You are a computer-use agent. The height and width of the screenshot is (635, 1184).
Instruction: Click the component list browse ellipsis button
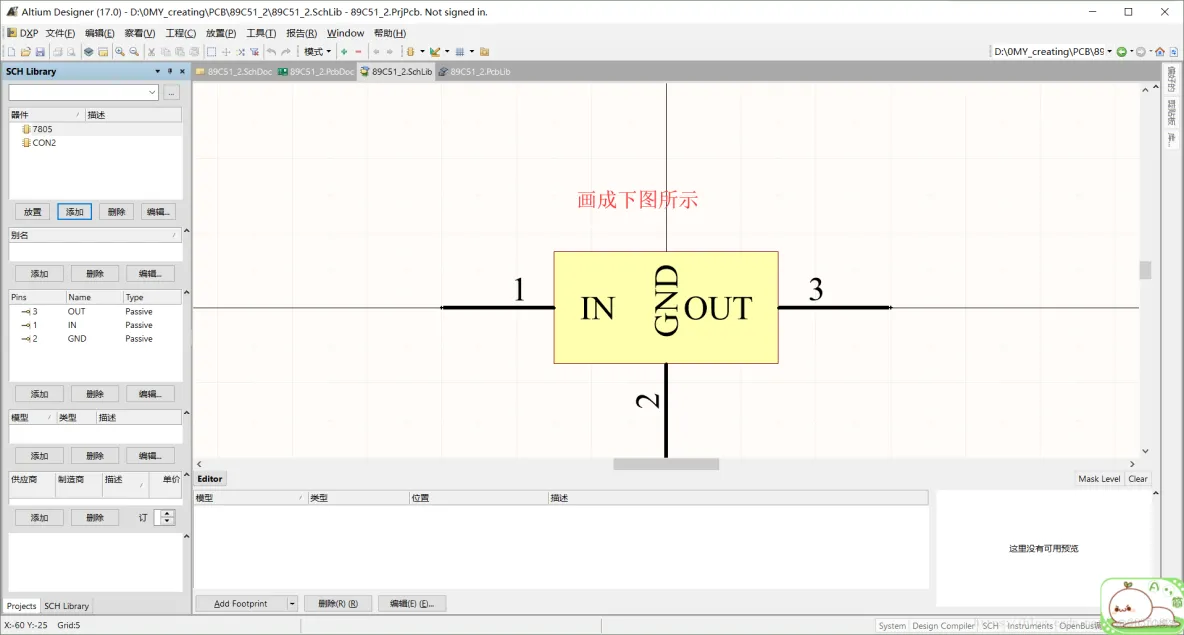tap(171, 93)
